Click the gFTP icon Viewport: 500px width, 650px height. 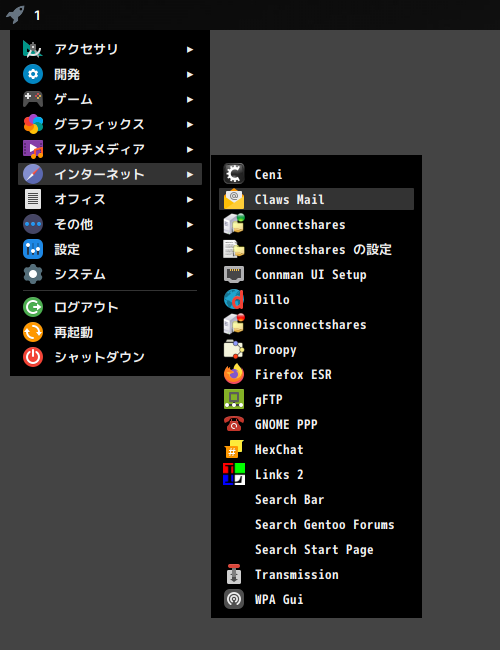(234, 399)
